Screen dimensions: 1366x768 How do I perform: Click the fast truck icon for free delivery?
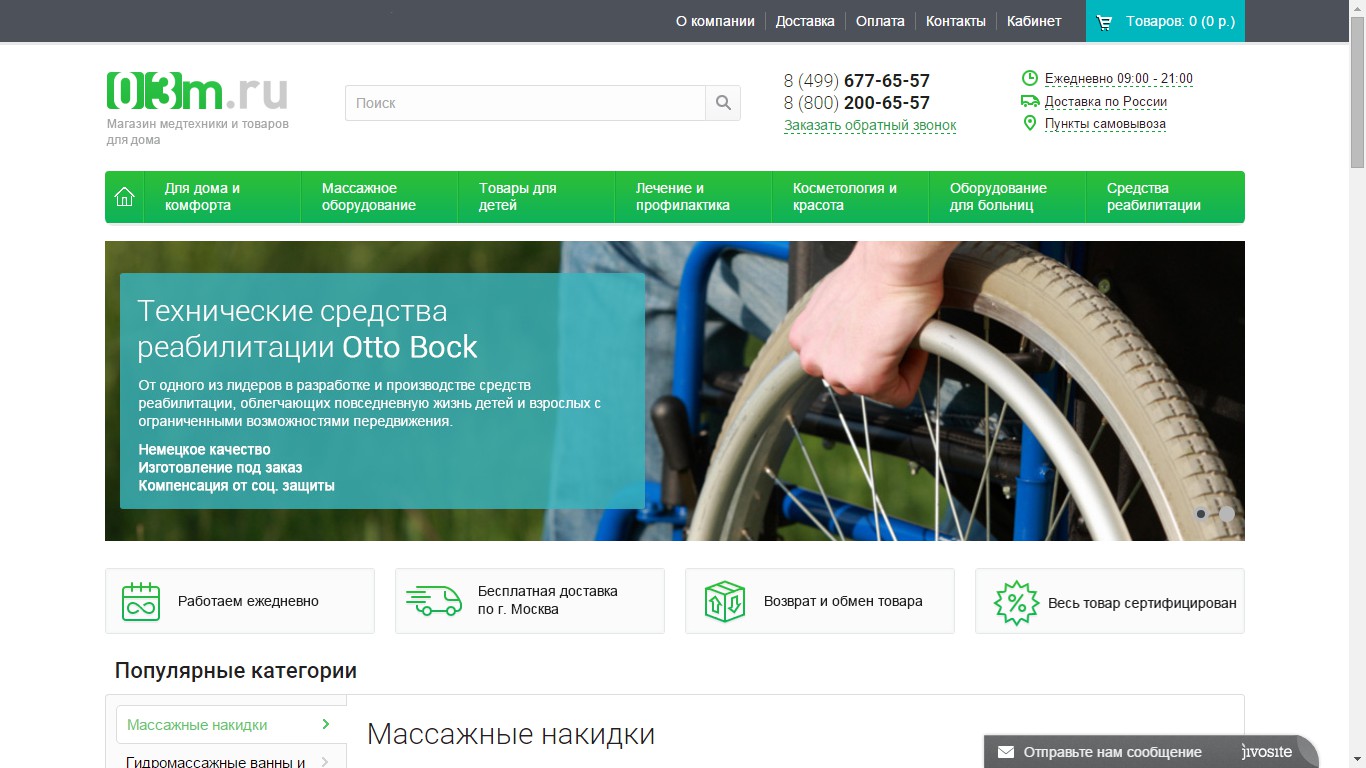point(434,600)
